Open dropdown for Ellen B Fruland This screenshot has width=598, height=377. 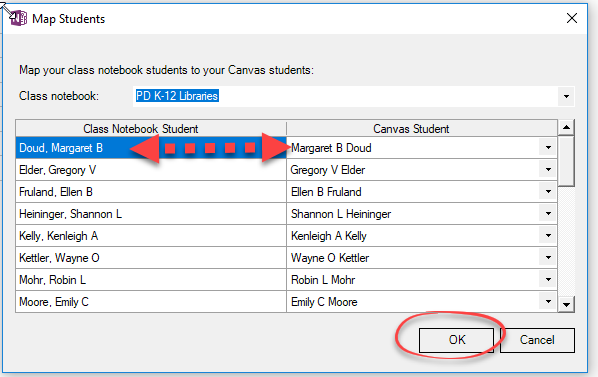point(548,192)
